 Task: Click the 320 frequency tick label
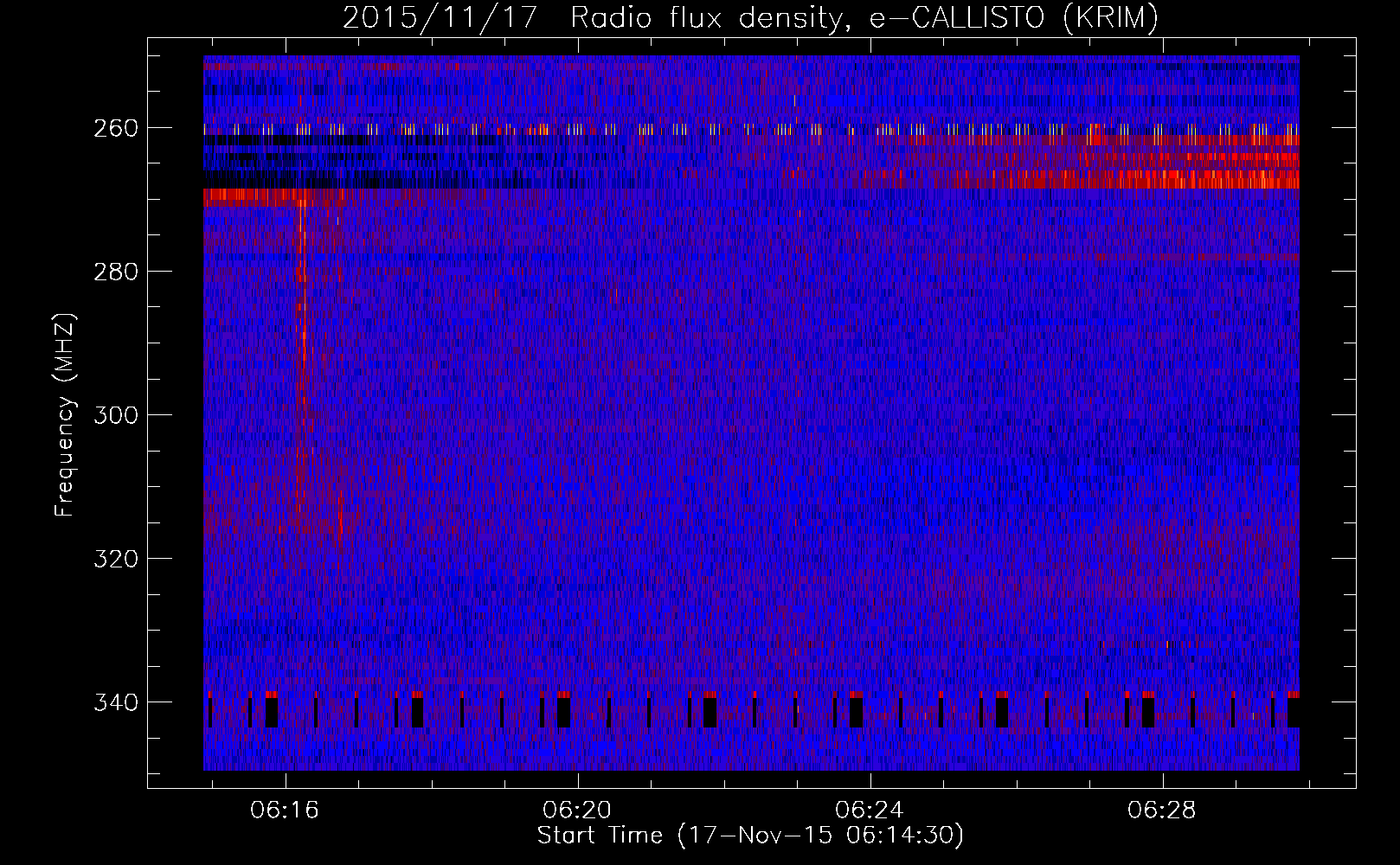pos(115,559)
